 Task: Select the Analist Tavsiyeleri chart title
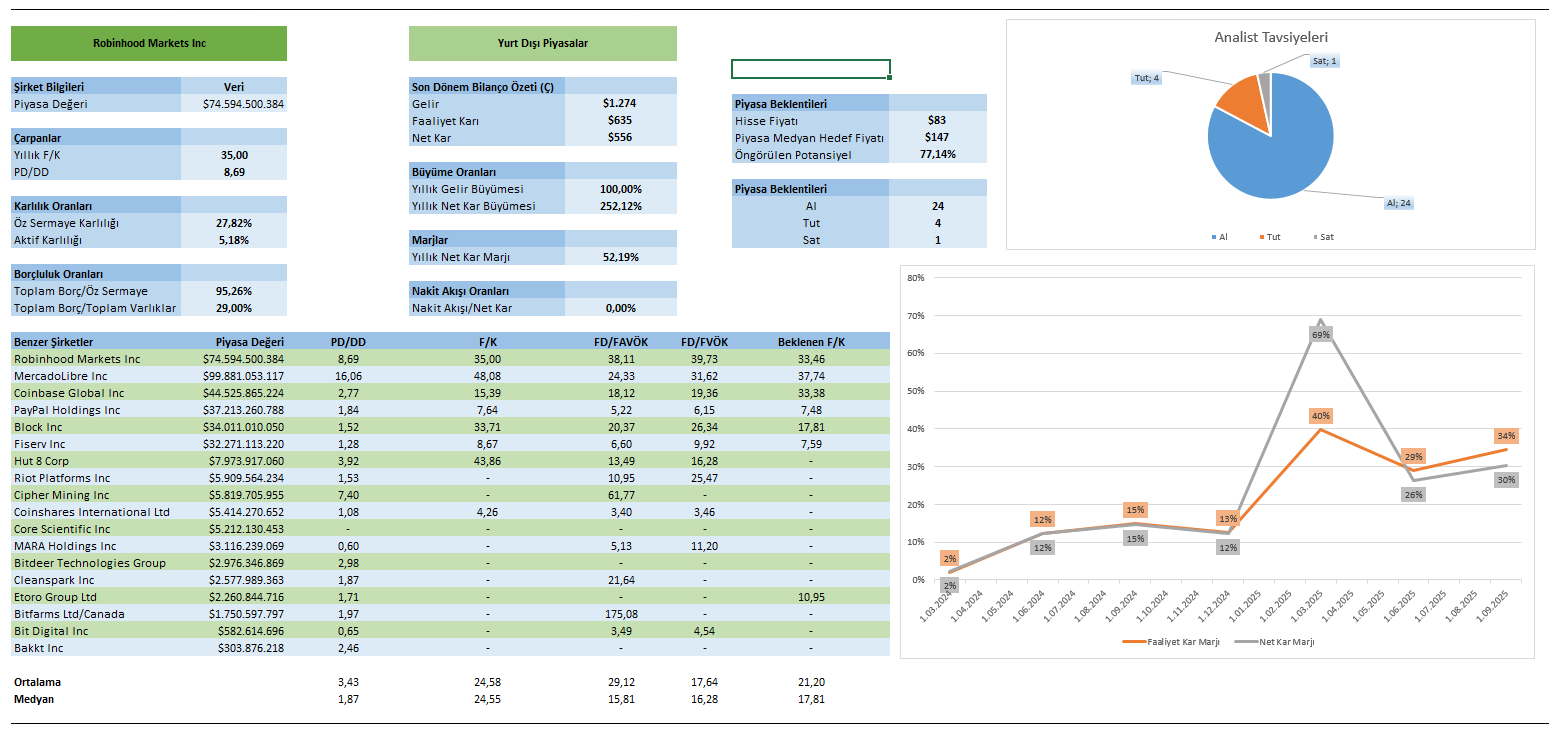[x=1270, y=37]
